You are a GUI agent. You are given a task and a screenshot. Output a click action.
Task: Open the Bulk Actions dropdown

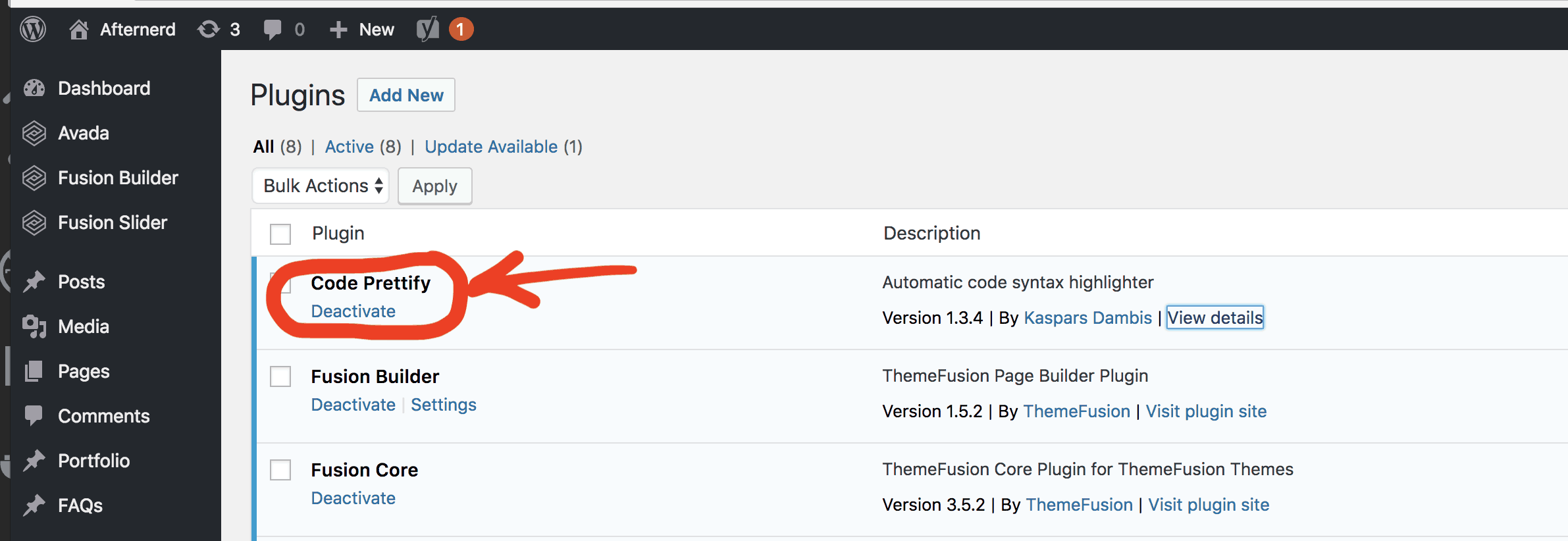(x=321, y=186)
